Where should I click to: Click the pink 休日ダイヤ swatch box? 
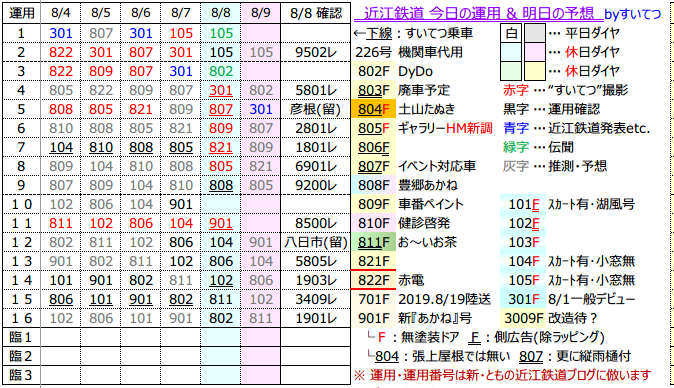[535, 52]
